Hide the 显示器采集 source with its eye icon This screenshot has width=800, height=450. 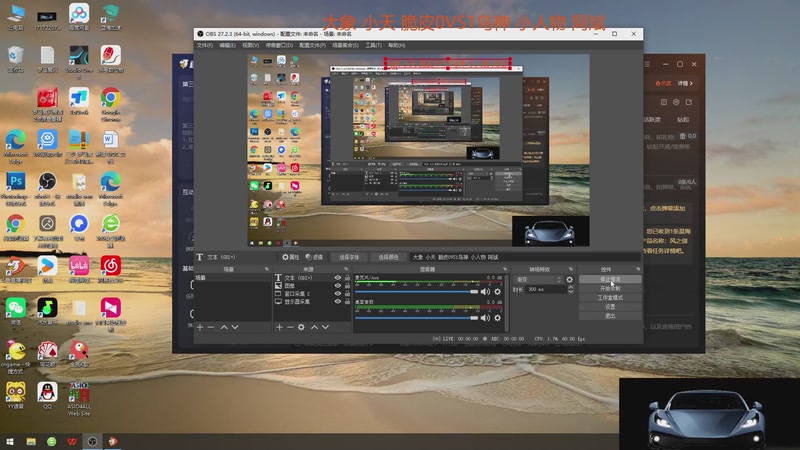[x=337, y=302]
